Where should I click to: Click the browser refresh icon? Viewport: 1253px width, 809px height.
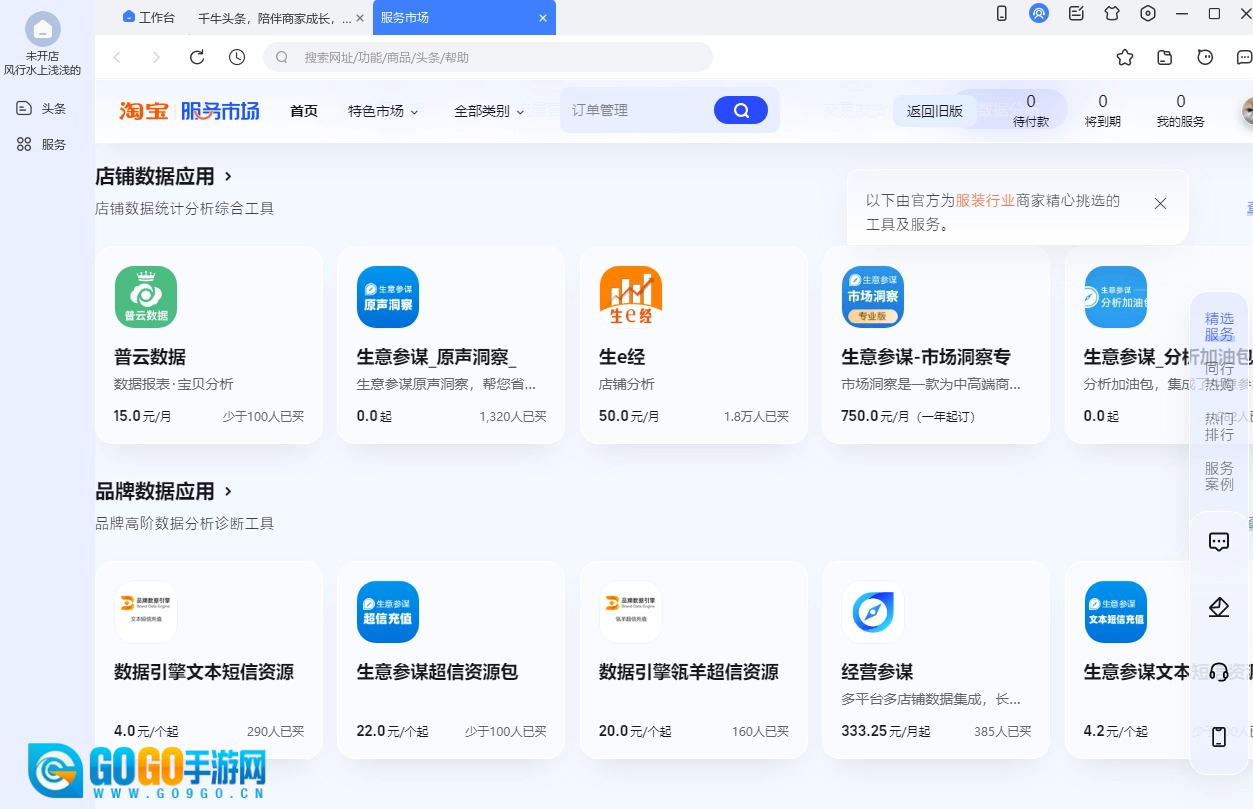point(197,57)
